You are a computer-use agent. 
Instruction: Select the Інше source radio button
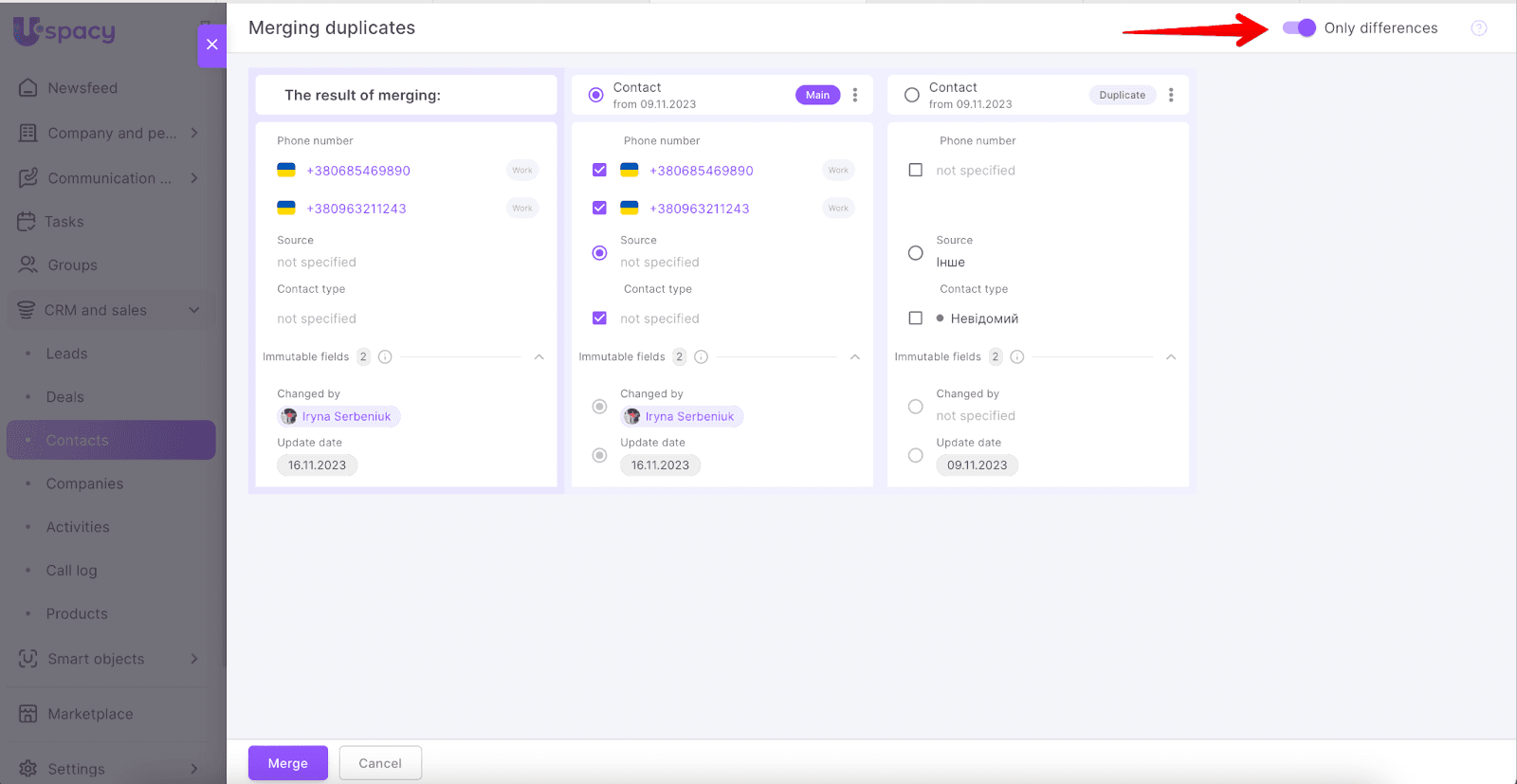tap(915, 253)
